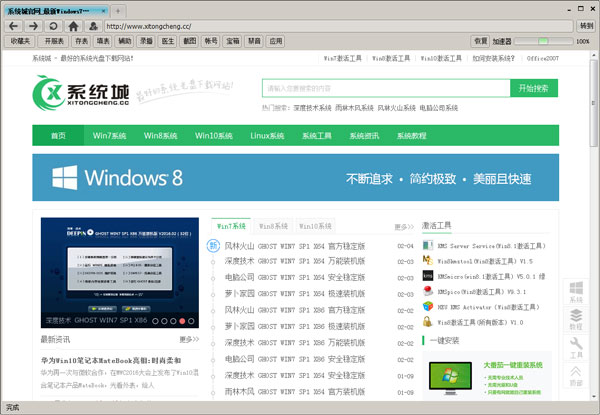This screenshot has height=415, width=600.
Task: Open 雨林木风 GHOST WIN7 SP1 X64 官方装机版 entry
Action: (295, 392)
